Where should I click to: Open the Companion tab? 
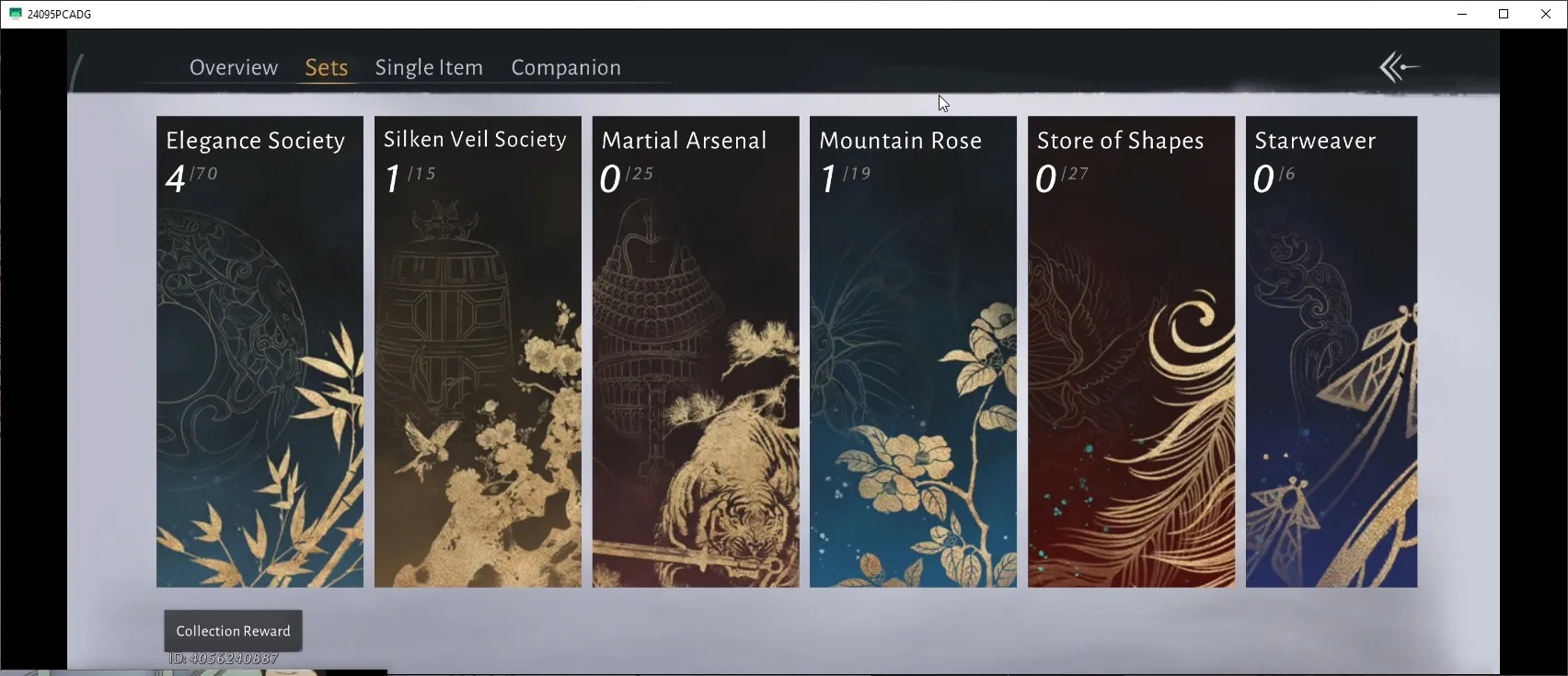(566, 68)
